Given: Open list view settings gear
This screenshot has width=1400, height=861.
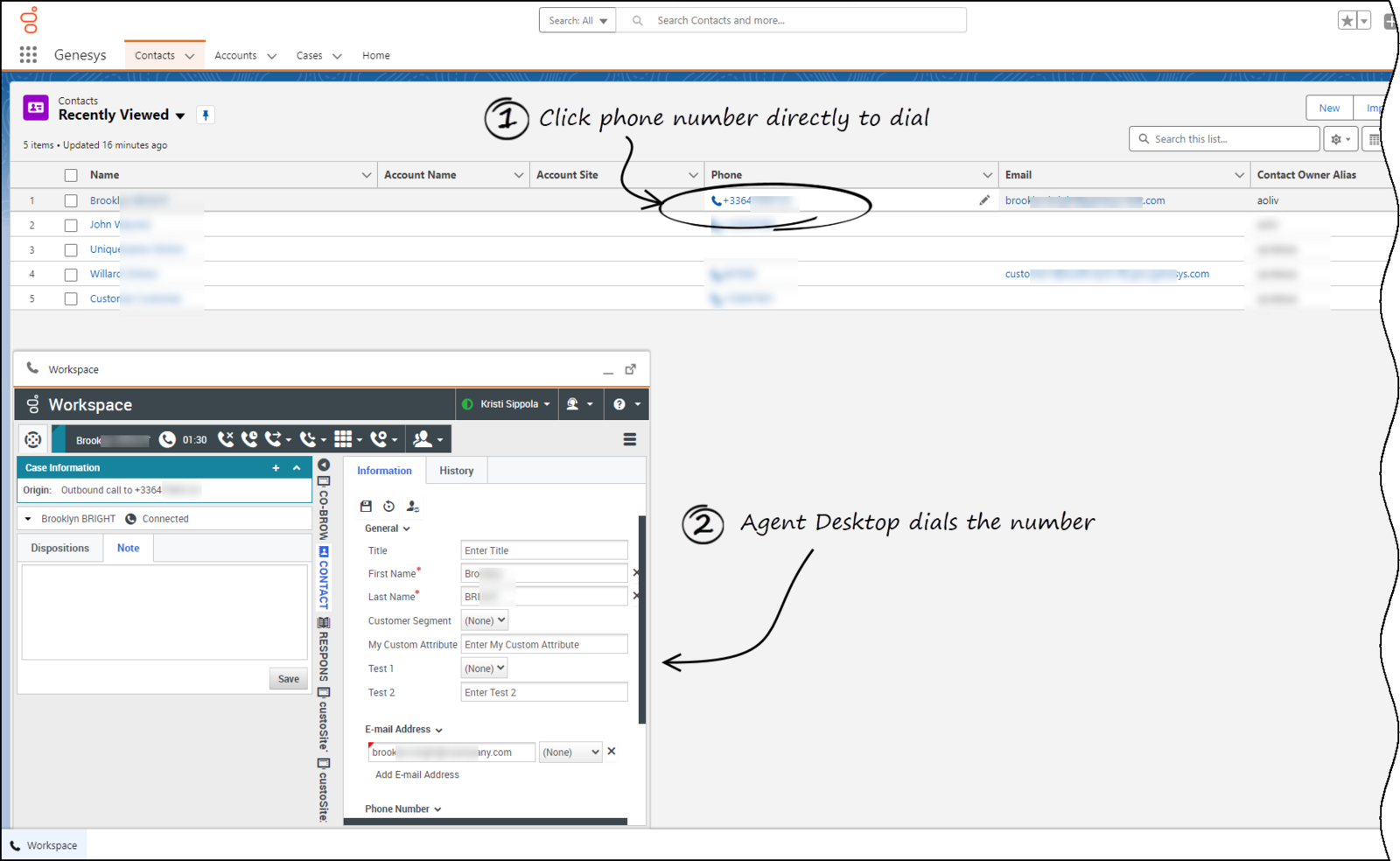Looking at the screenshot, I should 1340,139.
